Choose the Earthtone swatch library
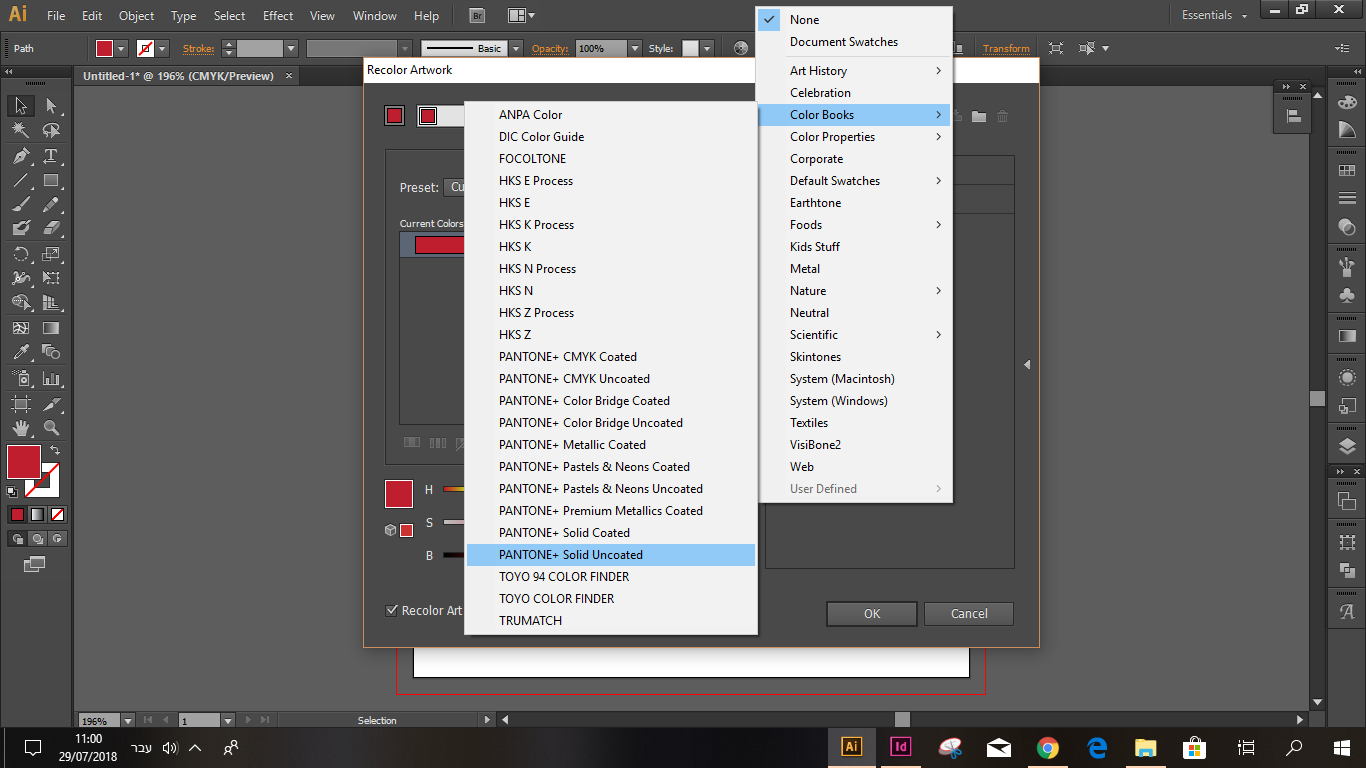Viewport: 1366px width, 768px height. click(855, 203)
